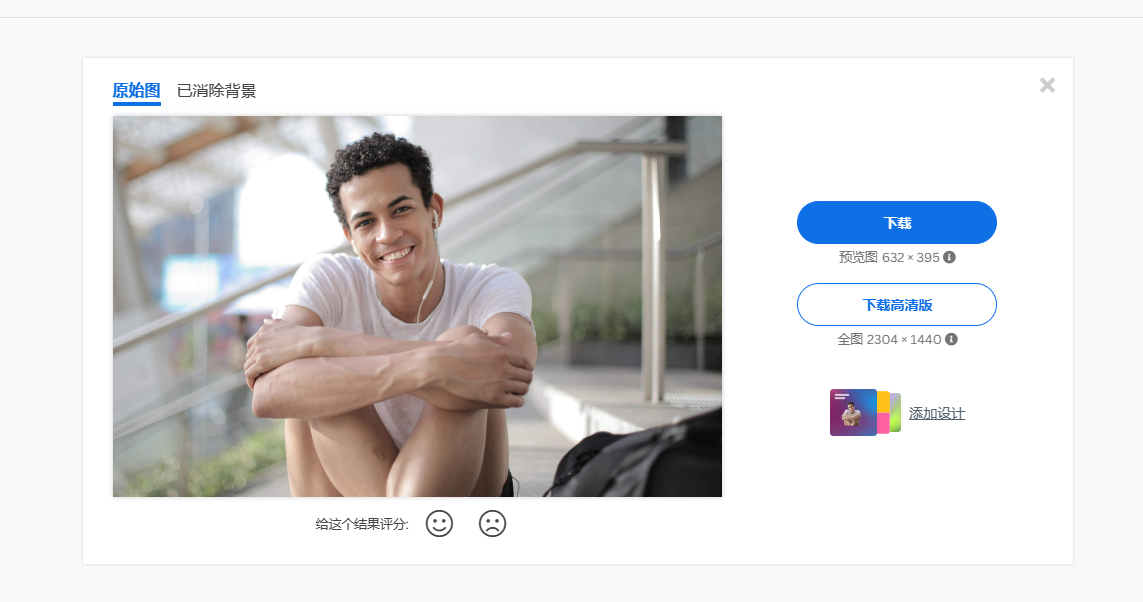Click the 预览图 632 × 395 size label

coord(889,257)
